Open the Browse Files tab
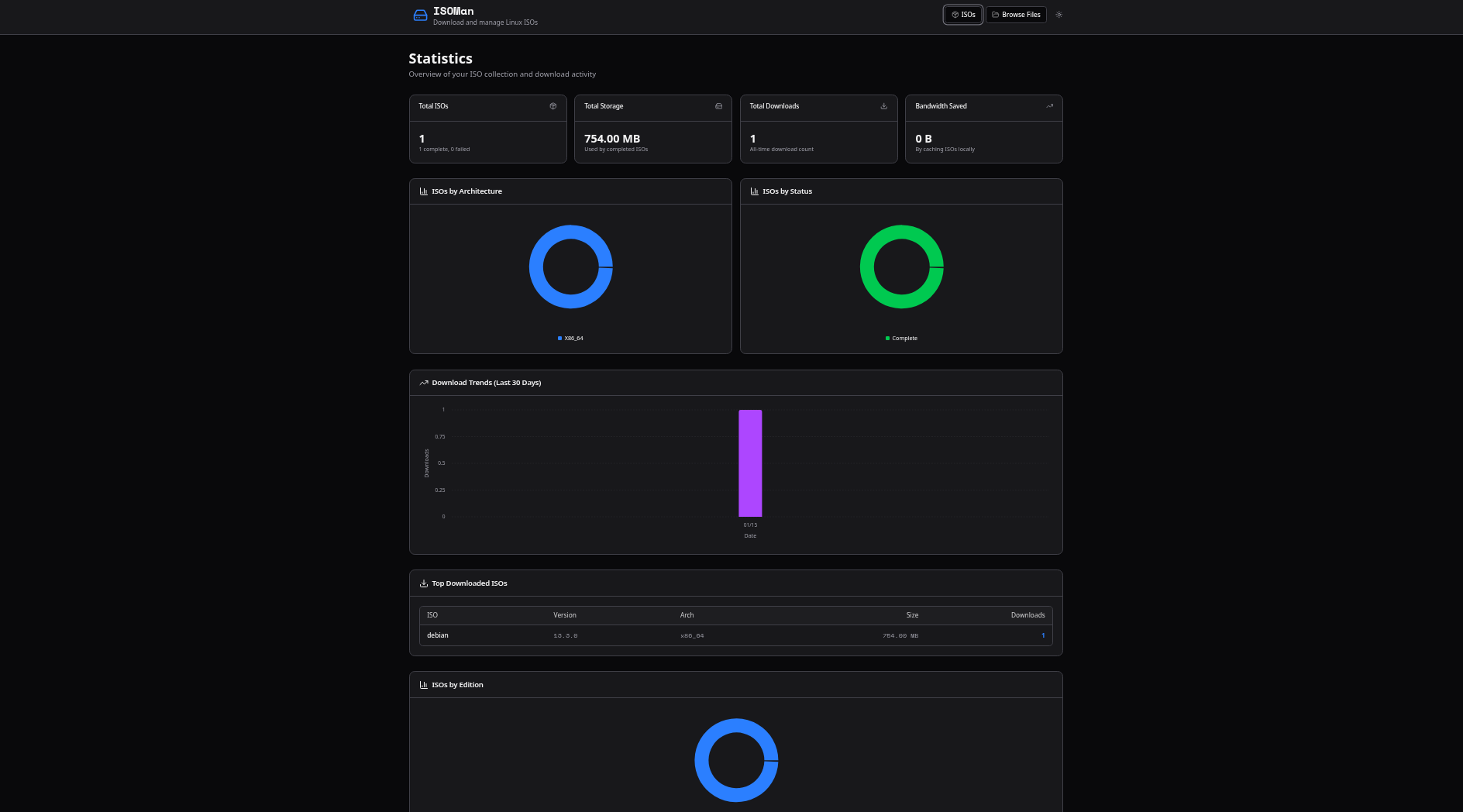The image size is (1463, 812). pyautogui.click(x=1015, y=15)
